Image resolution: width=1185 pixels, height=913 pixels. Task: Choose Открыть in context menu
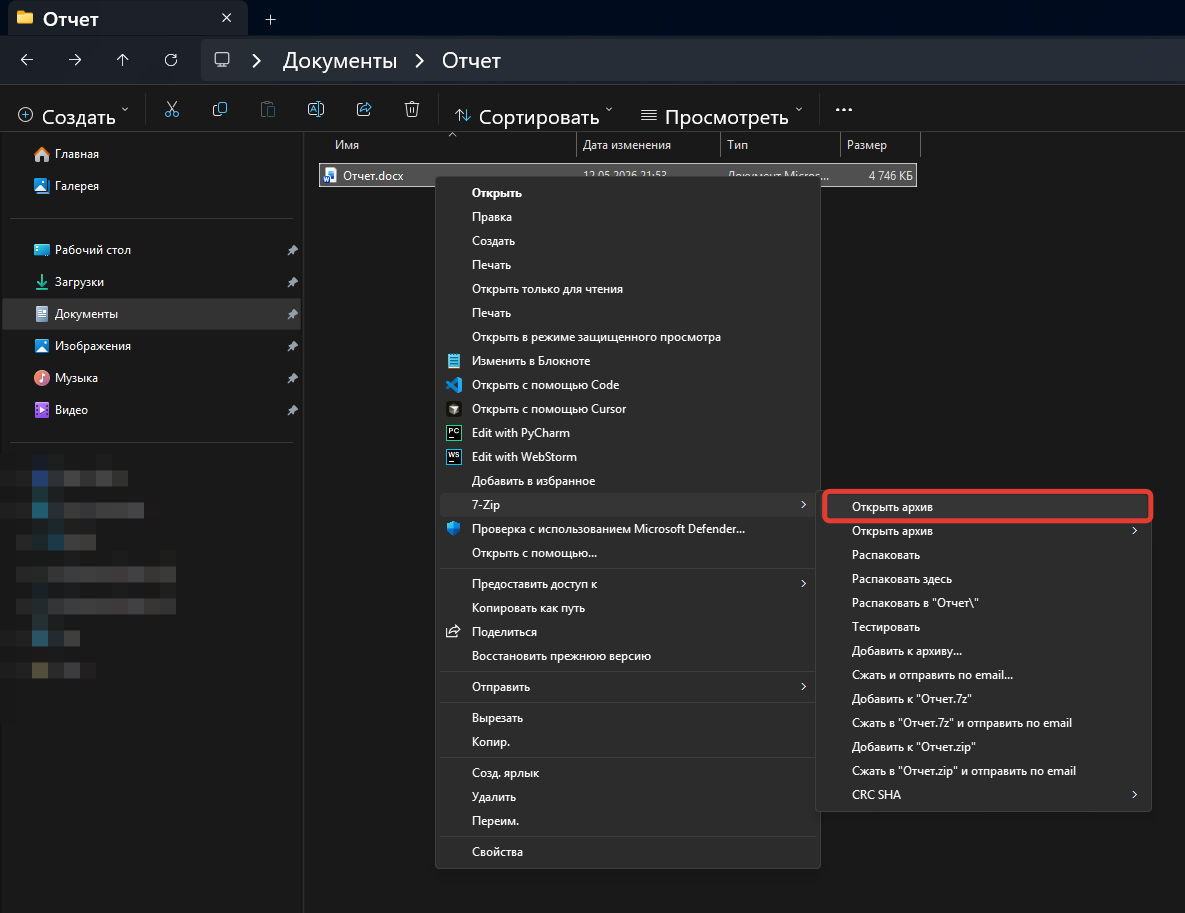coord(627,193)
